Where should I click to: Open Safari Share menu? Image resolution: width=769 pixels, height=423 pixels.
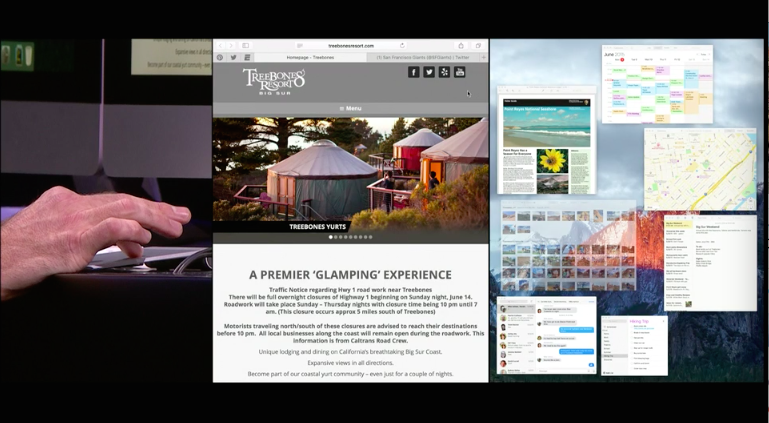tap(461, 46)
